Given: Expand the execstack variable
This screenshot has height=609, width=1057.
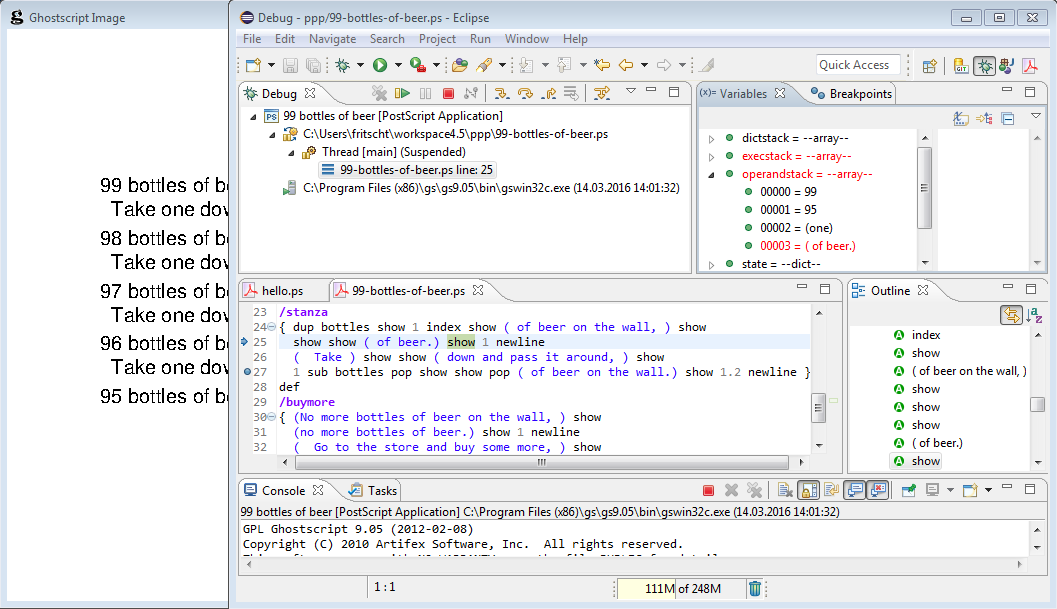Looking at the screenshot, I should pos(711,157).
